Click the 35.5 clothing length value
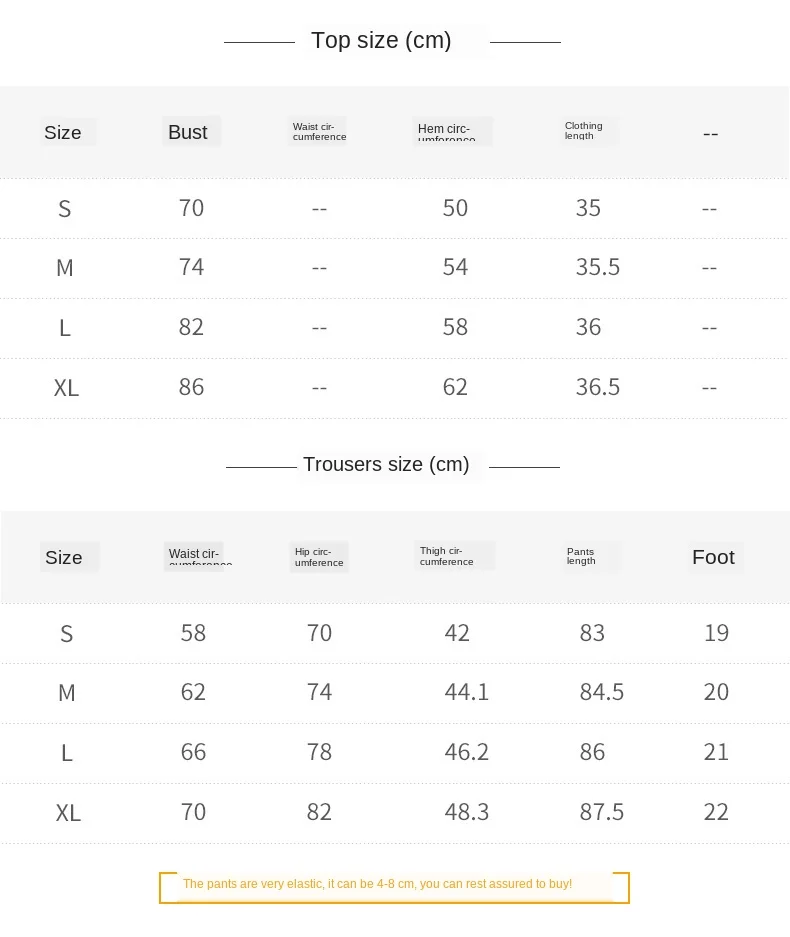The width and height of the screenshot is (790, 937). pyautogui.click(x=598, y=267)
